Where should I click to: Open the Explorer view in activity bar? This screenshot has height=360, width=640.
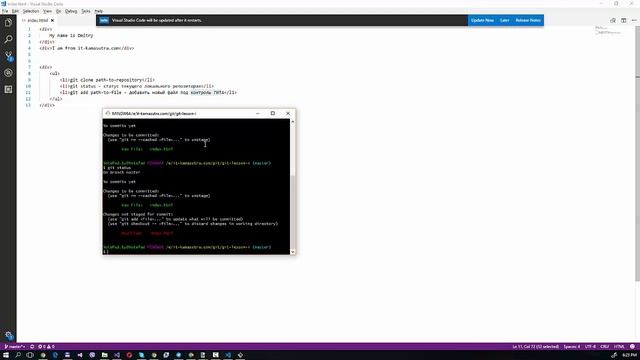pyautogui.click(x=8, y=22)
